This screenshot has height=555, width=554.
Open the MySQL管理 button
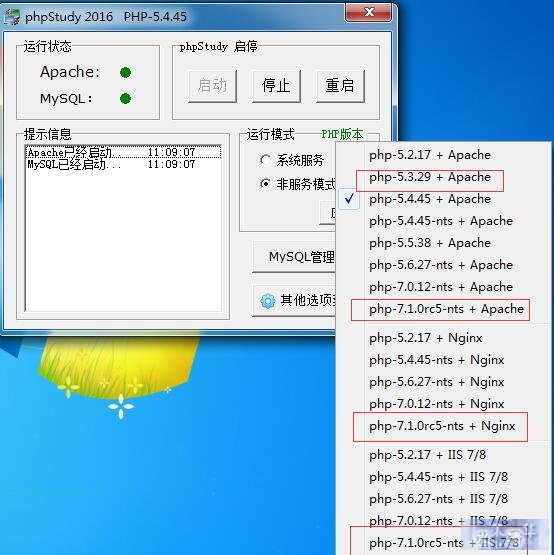click(294, 257)
